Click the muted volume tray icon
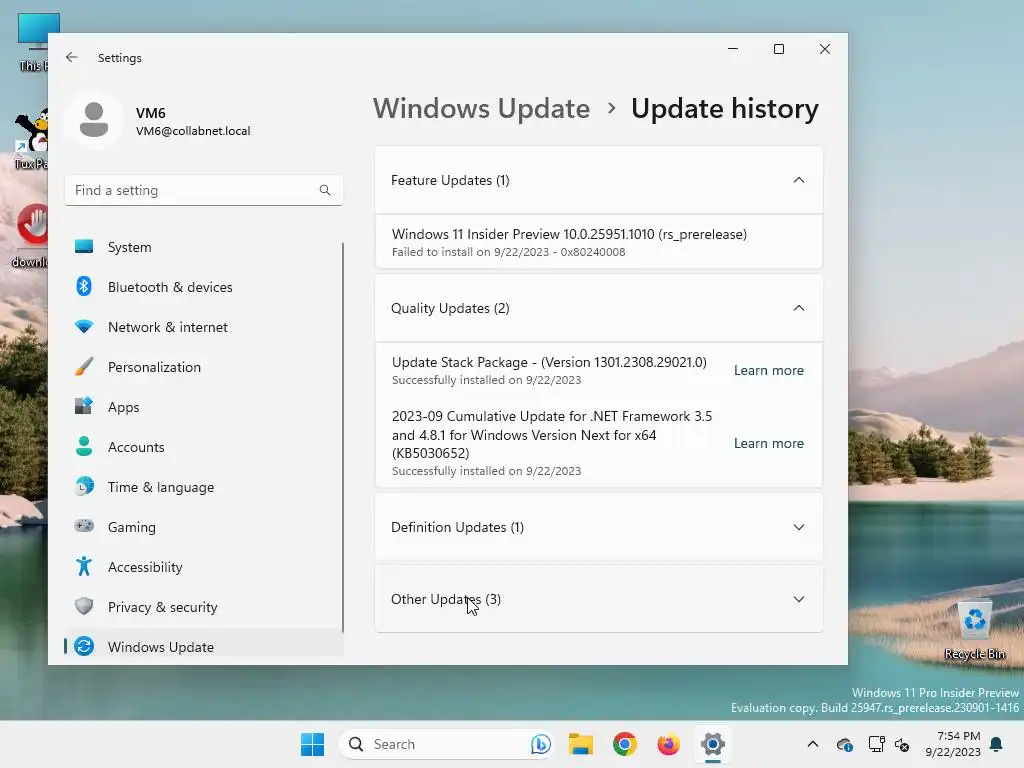Viewport: 1024px width, 768px height. coord(902,744)
